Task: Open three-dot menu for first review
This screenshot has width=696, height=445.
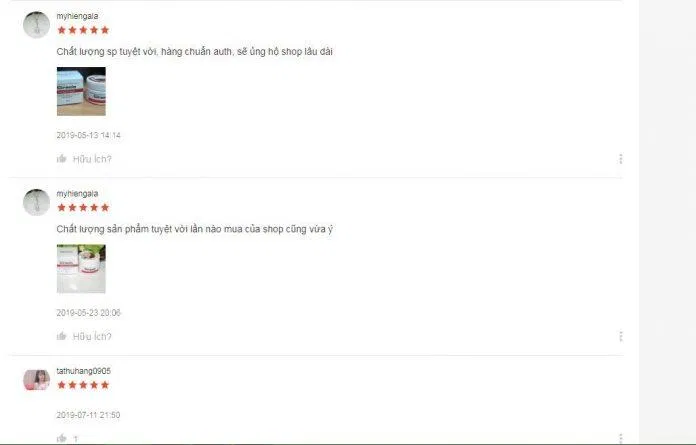Action: [621, 159]
